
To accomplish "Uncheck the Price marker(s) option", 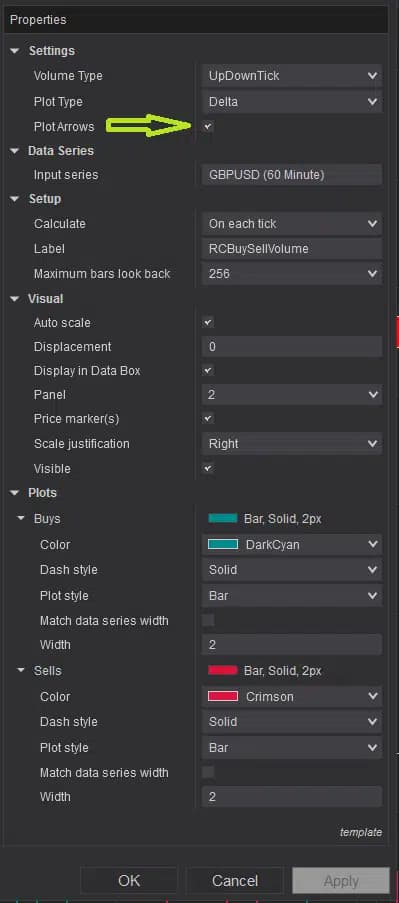I will click(x=208, y=419).
